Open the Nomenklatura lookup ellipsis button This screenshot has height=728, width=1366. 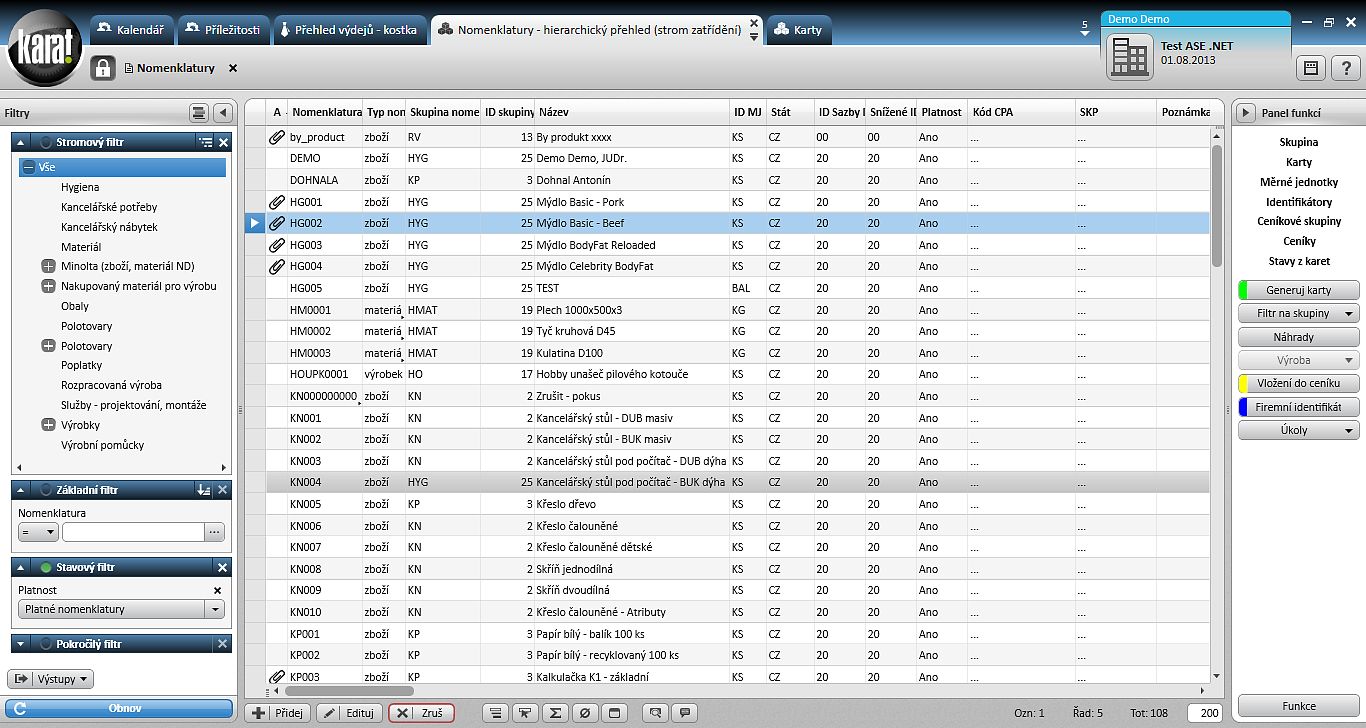[x=215, y=532]
